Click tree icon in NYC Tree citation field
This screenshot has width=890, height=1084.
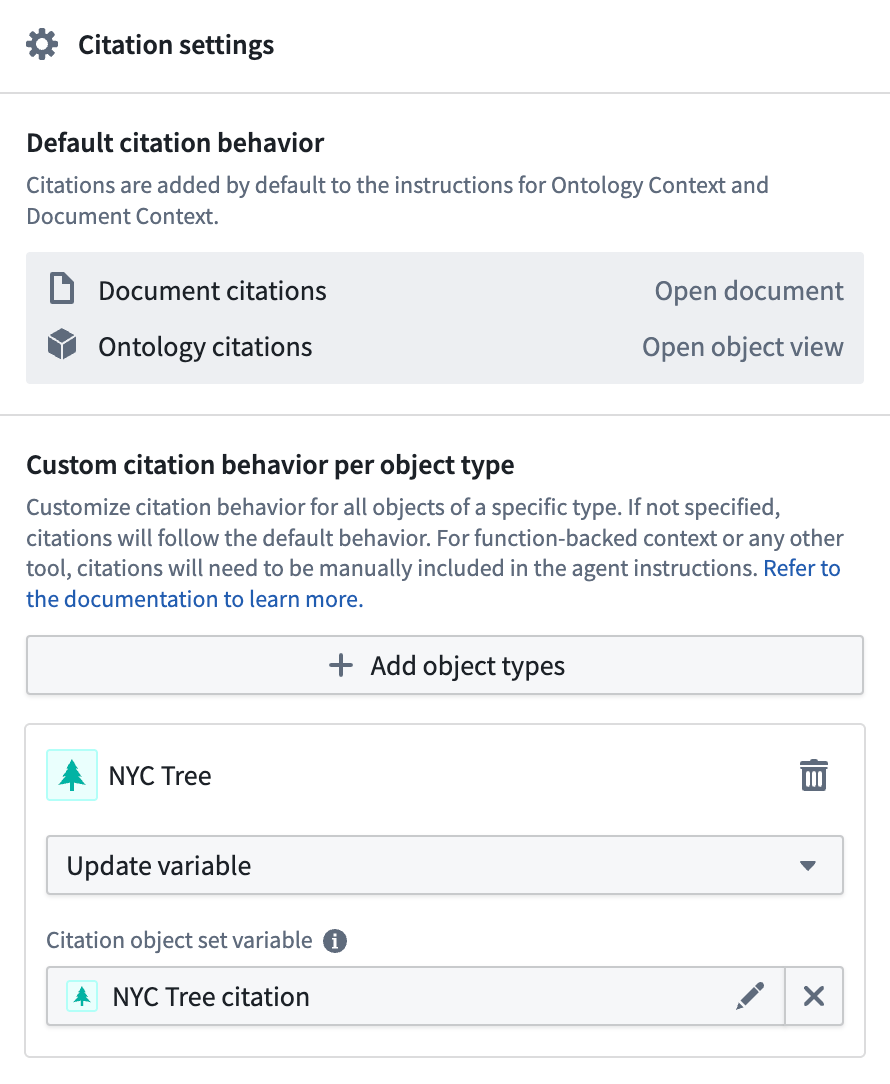[x=82, y=996]
